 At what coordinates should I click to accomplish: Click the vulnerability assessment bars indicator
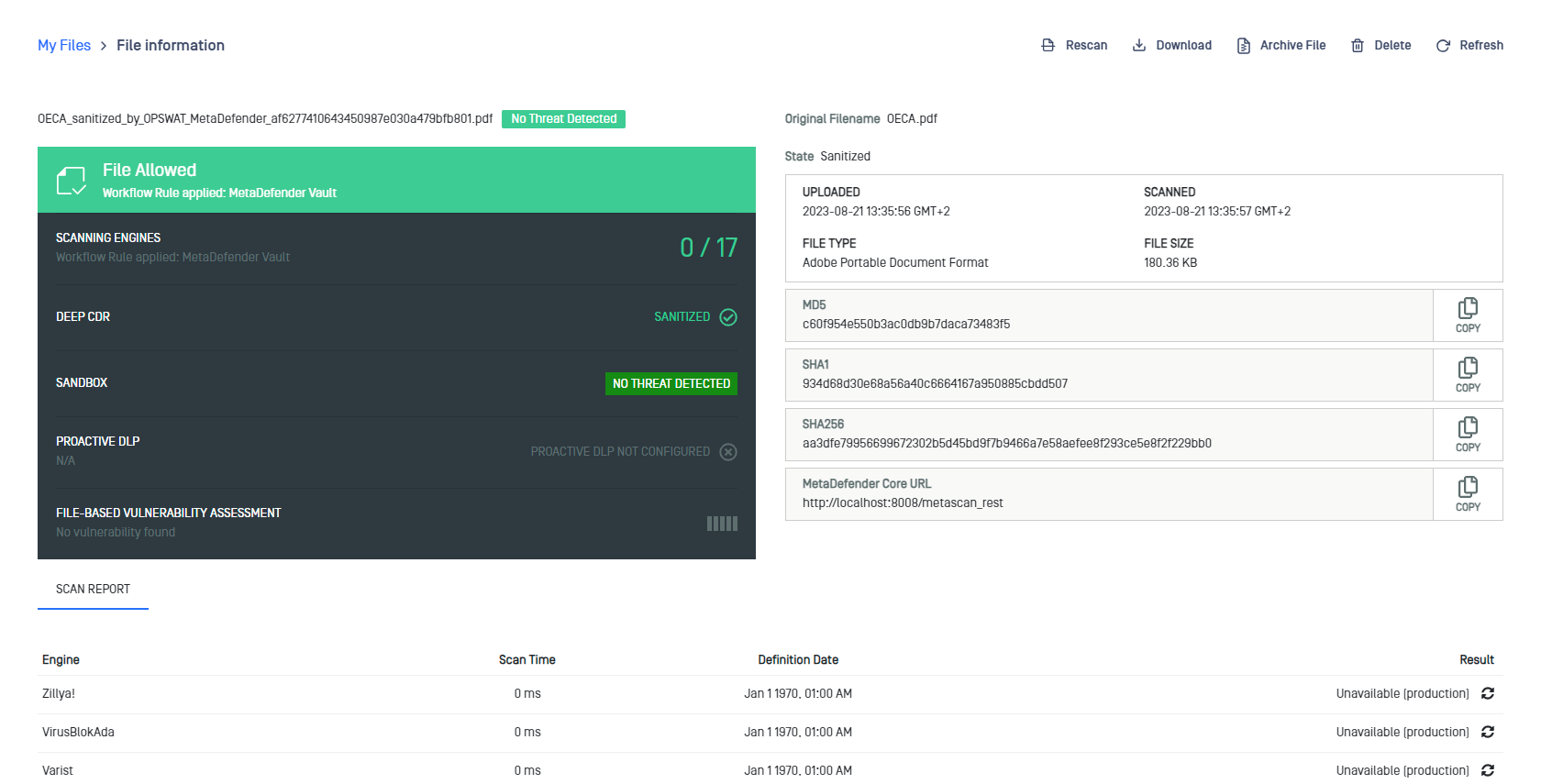coord(722,524)
